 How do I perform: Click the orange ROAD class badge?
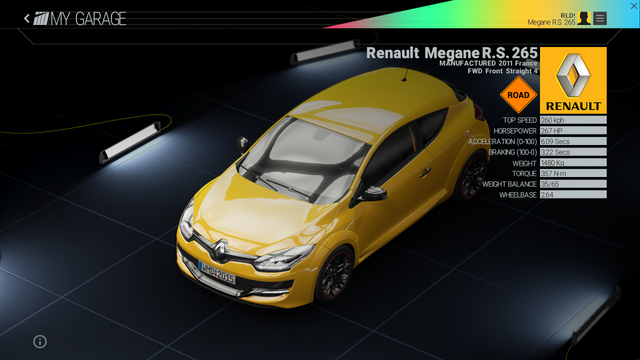pos(518,95)
